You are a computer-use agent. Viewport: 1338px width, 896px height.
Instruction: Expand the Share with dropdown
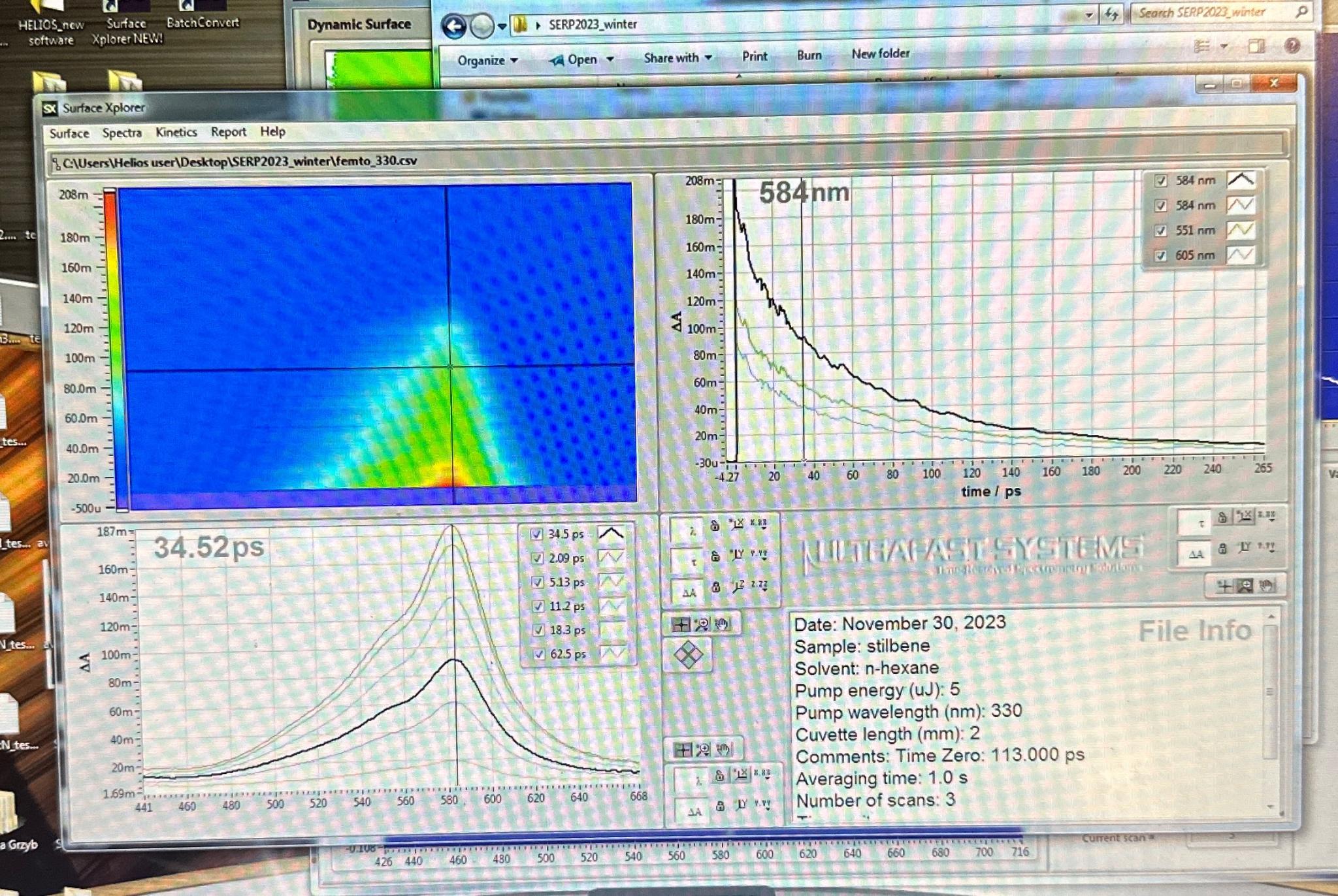point(674,58)
